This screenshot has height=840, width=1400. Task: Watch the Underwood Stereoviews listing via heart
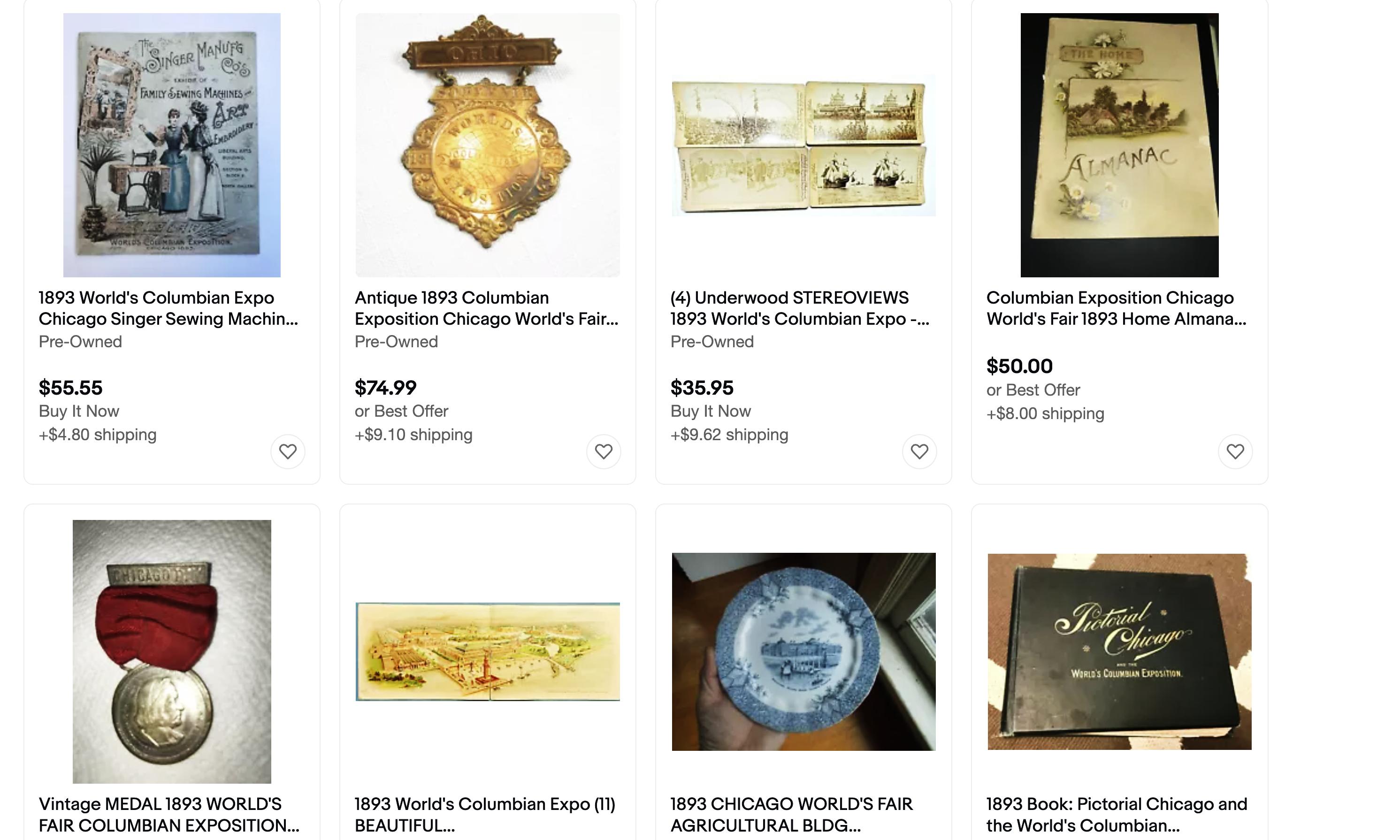tap(919, 451)
